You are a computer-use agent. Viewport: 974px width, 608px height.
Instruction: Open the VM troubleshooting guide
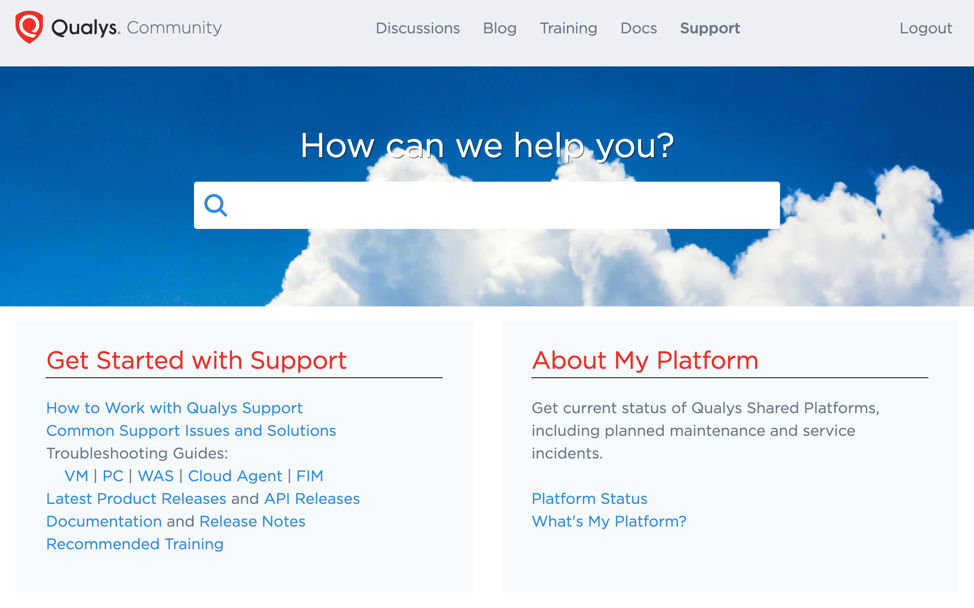pos(75,476)
